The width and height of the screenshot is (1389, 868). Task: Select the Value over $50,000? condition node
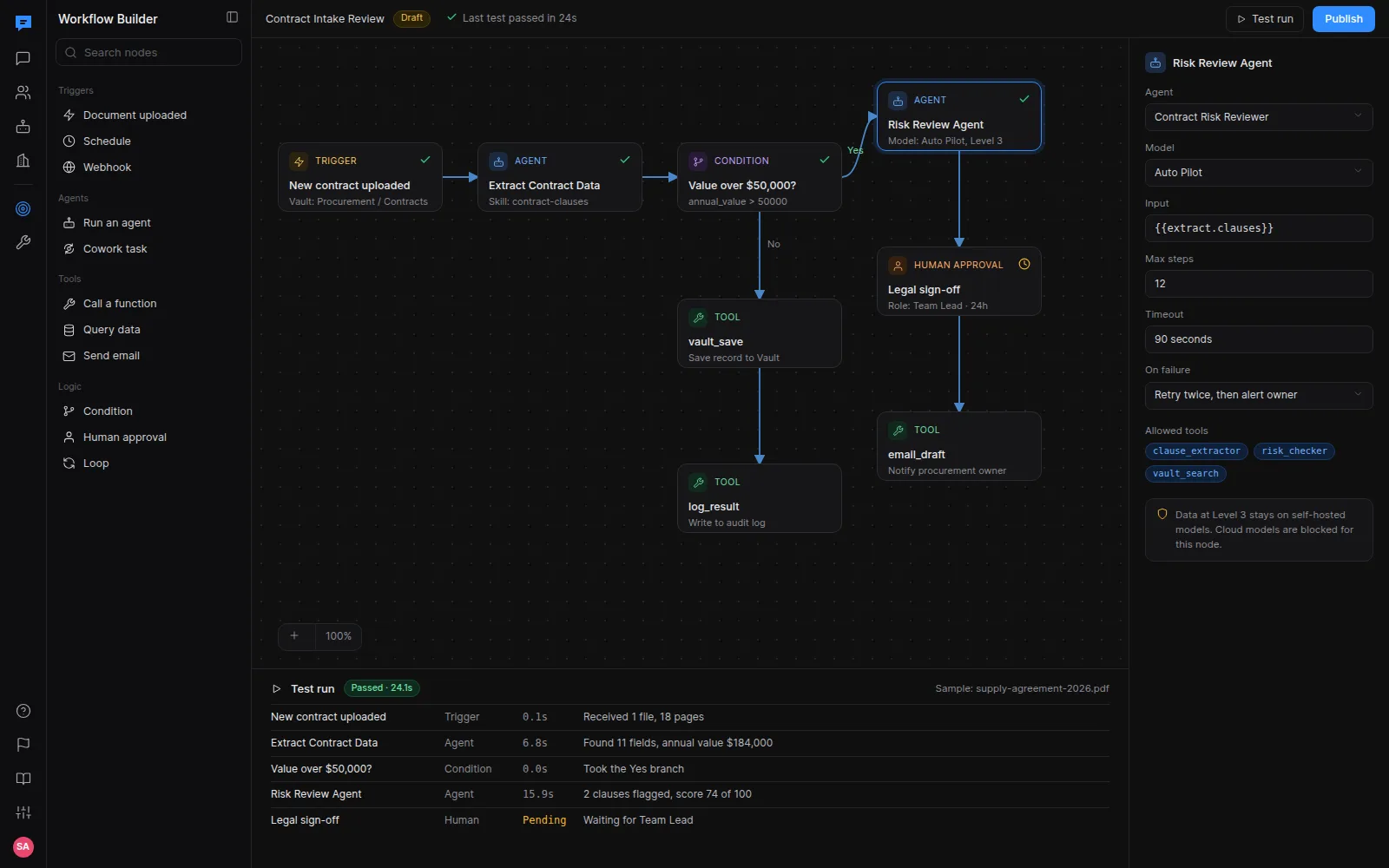tap(760, 177)
